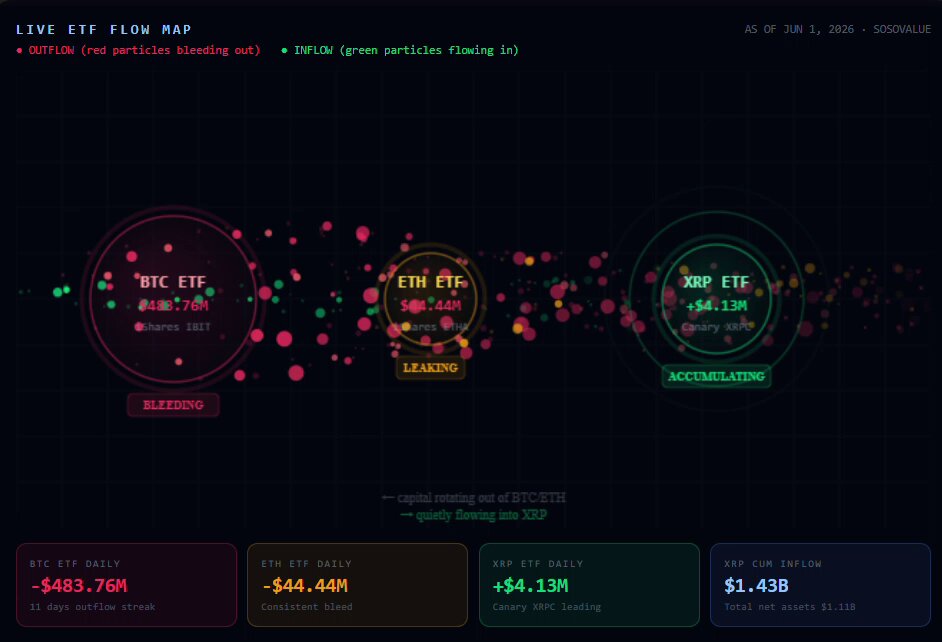Click the +$4.13M label inside XRP circle
The height and width of the screenshot is (642, 942).
tap(716, 306)
